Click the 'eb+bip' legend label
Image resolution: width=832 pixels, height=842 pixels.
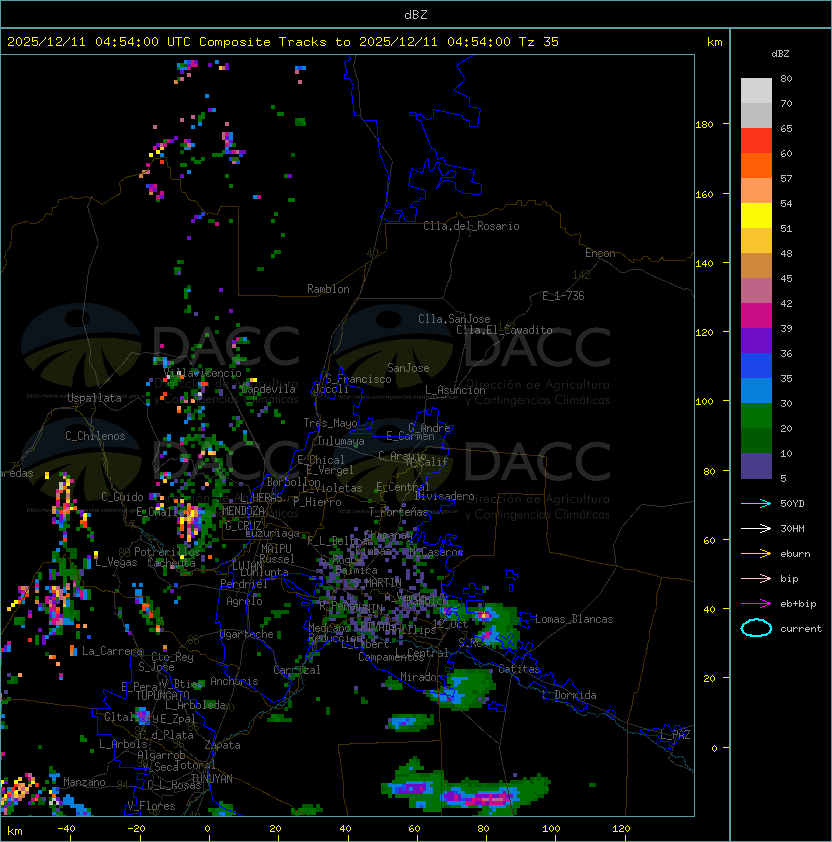tap(798, 604)
